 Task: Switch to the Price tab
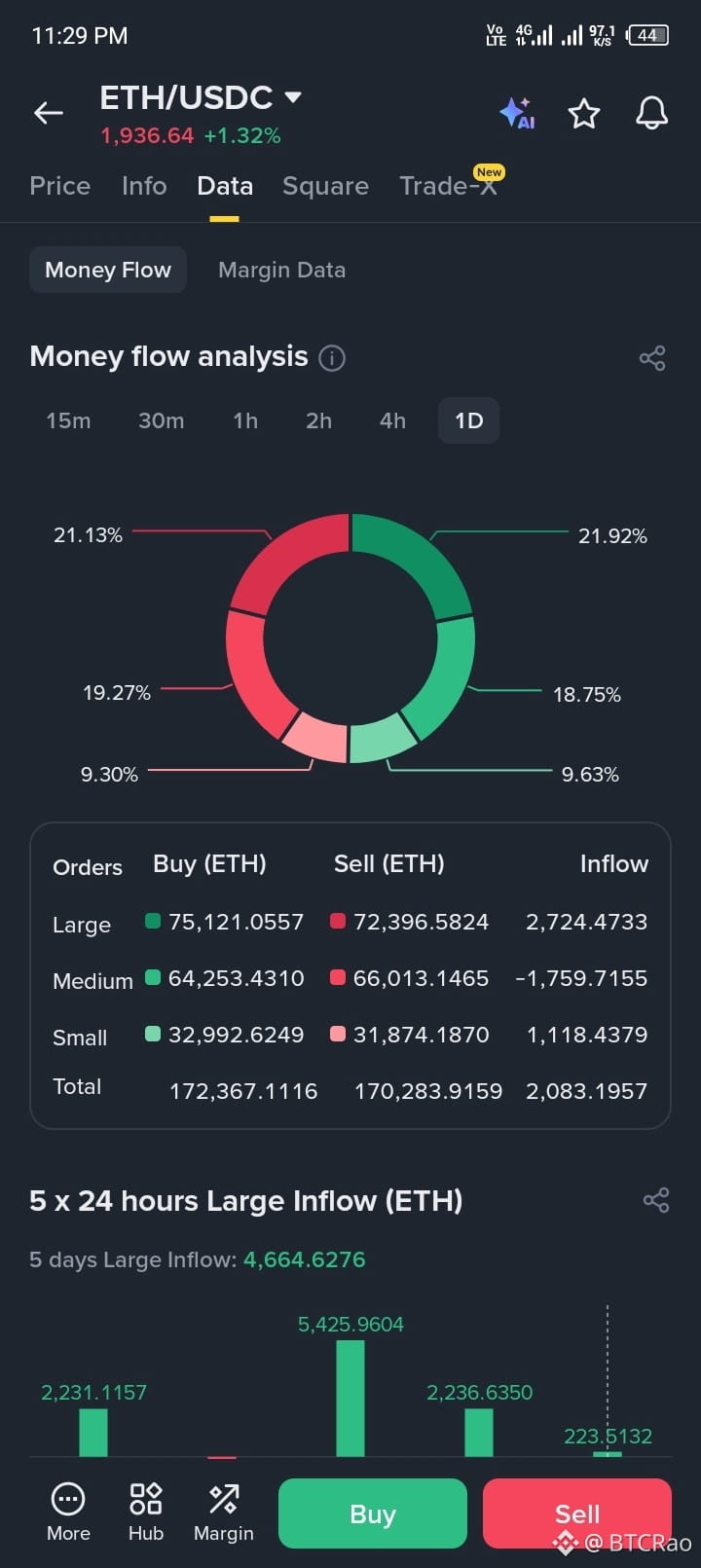60,186
